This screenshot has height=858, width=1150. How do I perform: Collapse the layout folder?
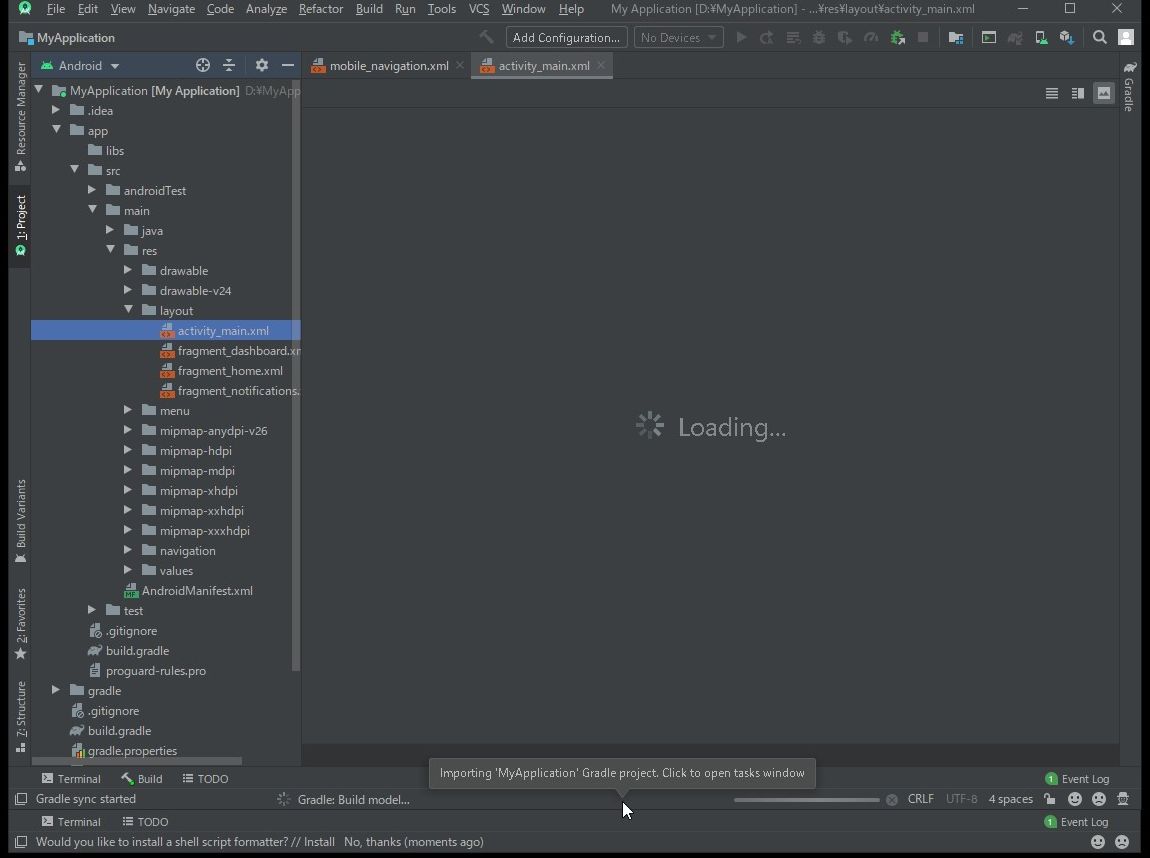(x=128, y=310)
